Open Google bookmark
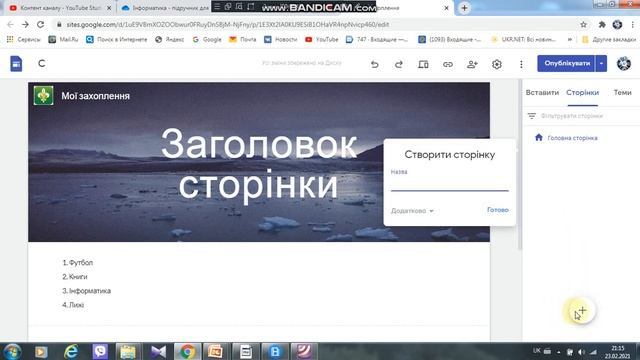 (x=207, y=40)
